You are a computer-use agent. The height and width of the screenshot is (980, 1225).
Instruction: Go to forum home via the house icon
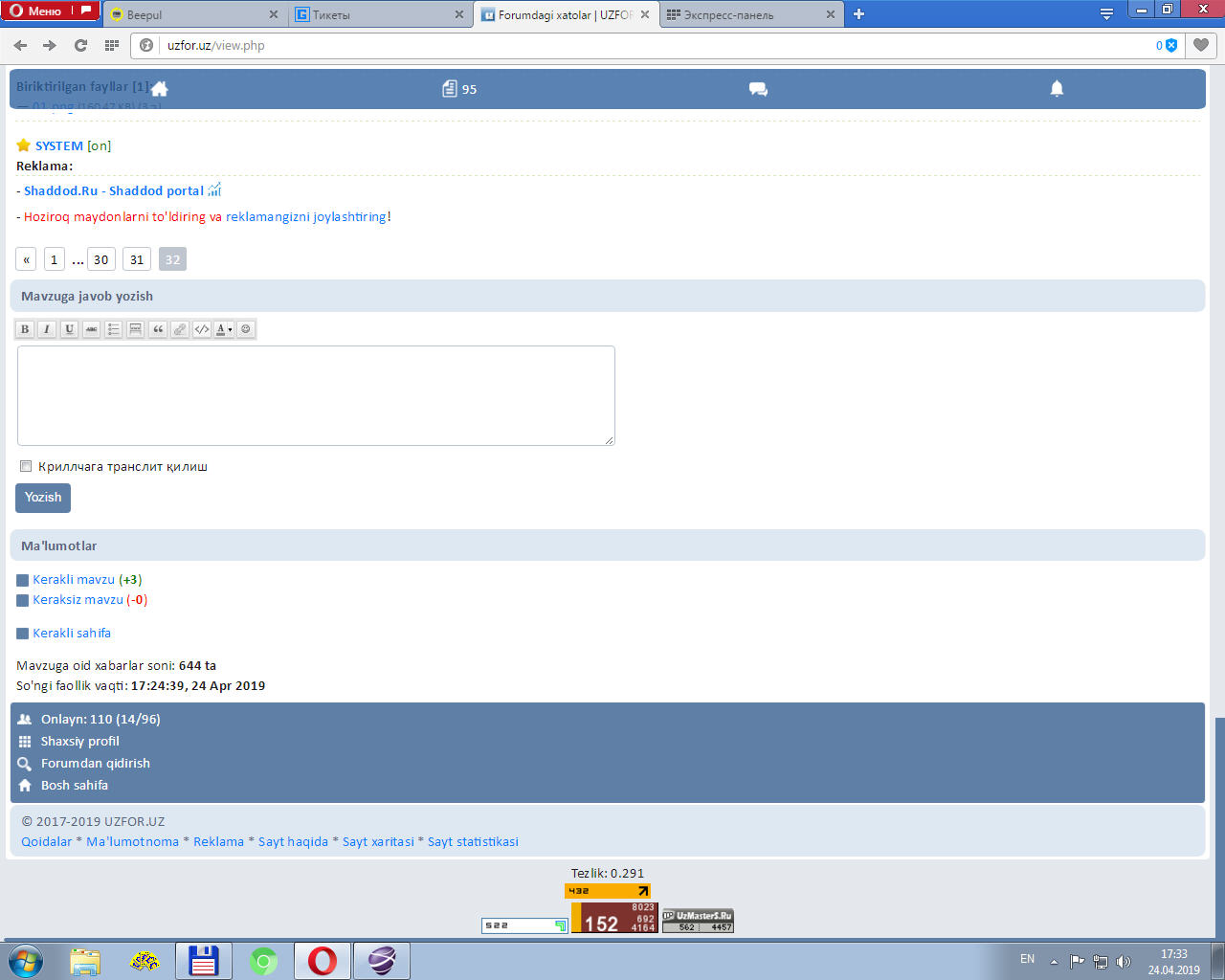coord(160,89)
